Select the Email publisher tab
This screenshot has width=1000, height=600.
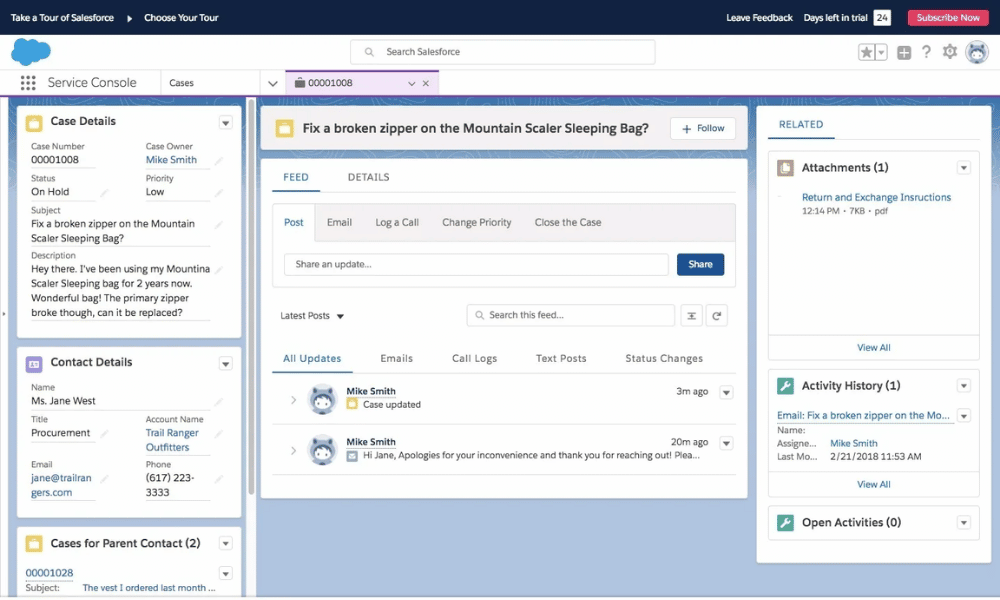(x=339, y=223)
